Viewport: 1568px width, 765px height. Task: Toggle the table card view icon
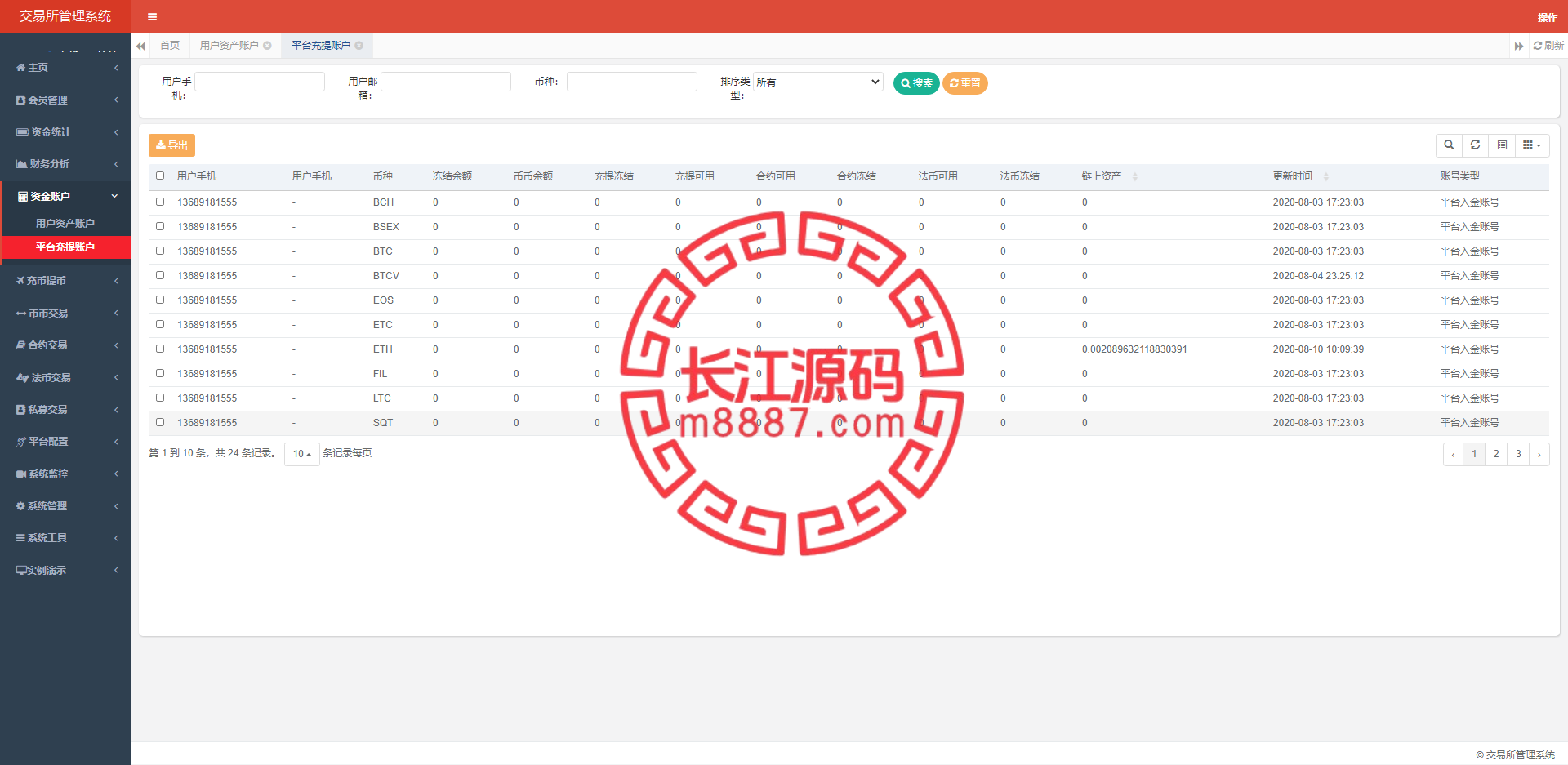1502,145
